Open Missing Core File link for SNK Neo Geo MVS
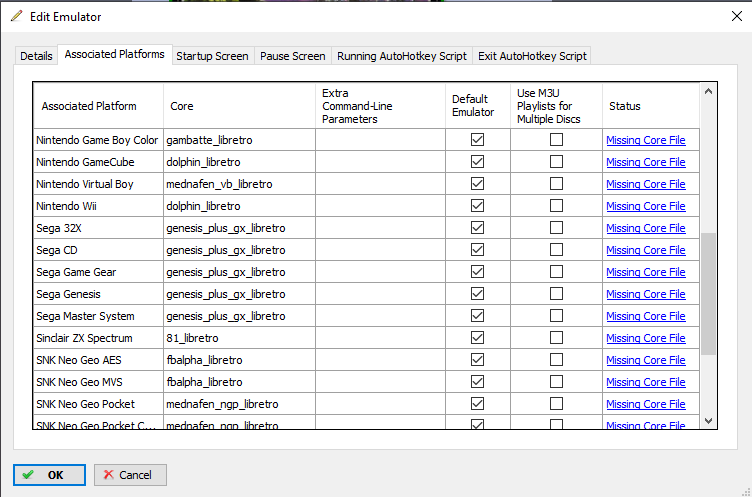This screenshot has height=497, width=752. (x=646, y=382)
